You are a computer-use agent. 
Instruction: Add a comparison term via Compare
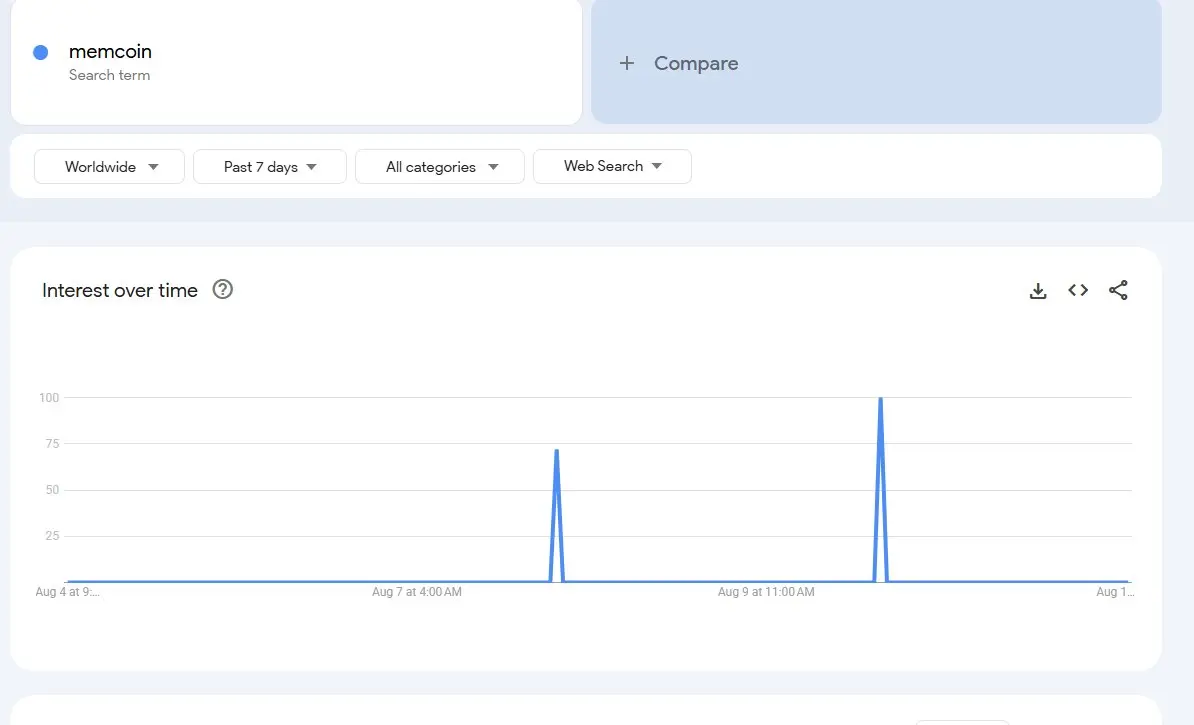point(876,62)
